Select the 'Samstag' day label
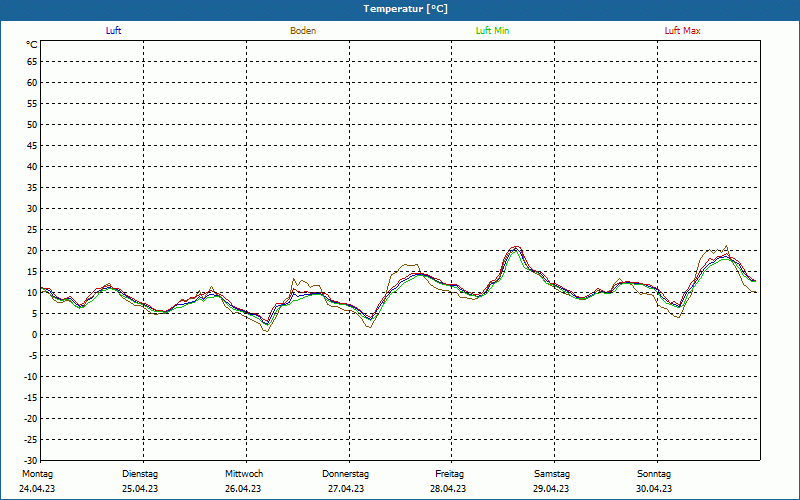 pyautogui.click(x=552, y=474)
